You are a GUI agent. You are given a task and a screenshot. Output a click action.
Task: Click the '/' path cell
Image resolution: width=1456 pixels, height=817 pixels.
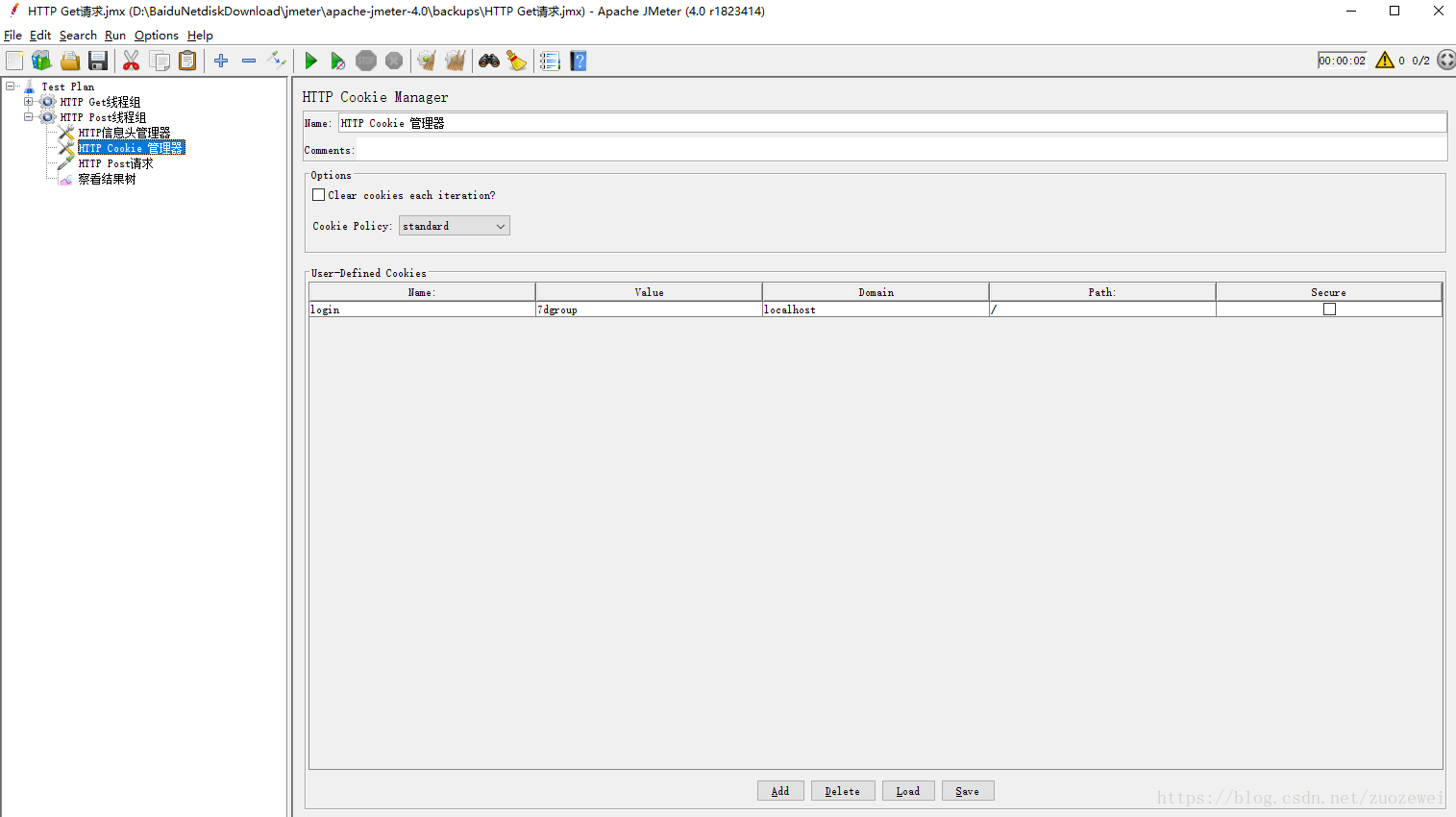[x=1102, y=309]
